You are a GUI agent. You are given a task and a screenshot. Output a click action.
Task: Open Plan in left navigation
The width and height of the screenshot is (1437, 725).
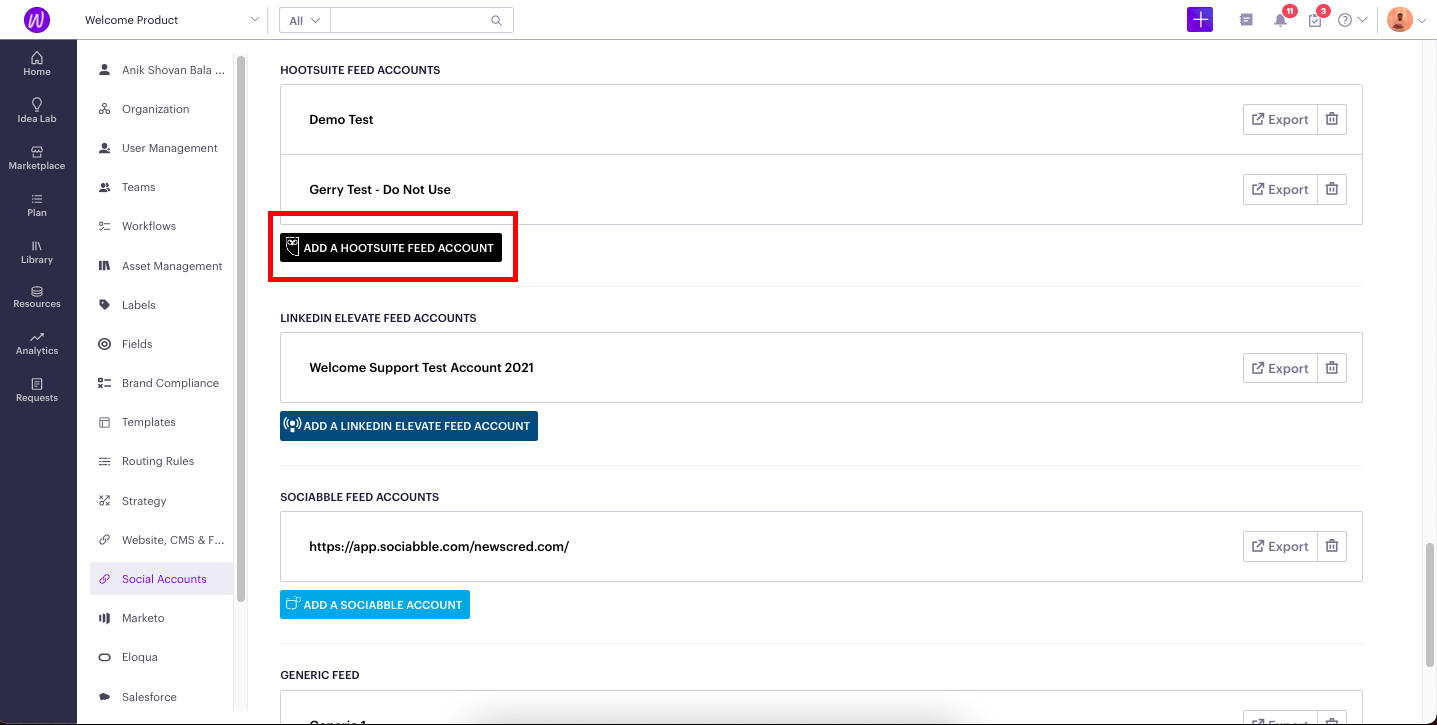pyautogui.click(x=37, y=204)
